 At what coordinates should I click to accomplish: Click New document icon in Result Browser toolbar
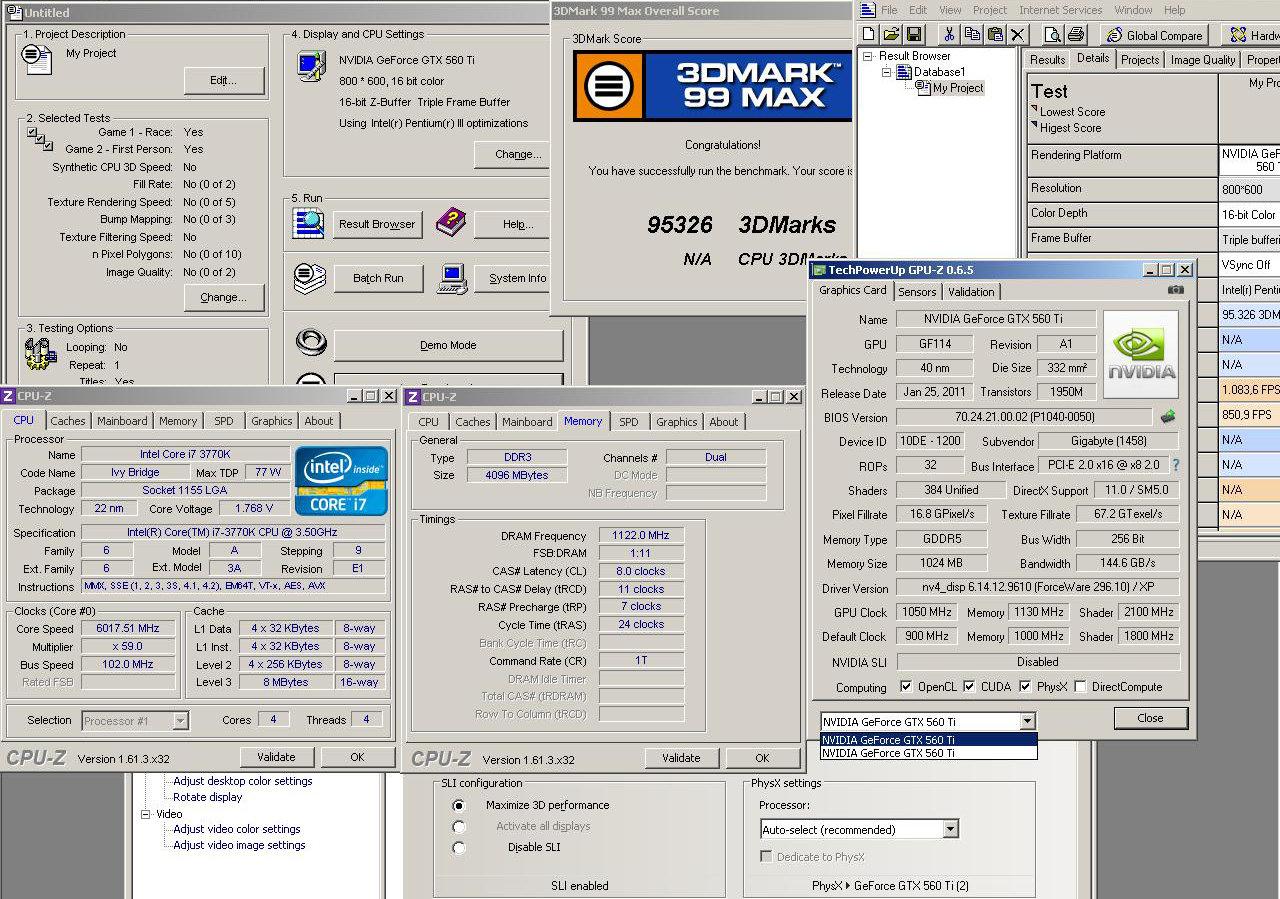click(x=868, y=35)
